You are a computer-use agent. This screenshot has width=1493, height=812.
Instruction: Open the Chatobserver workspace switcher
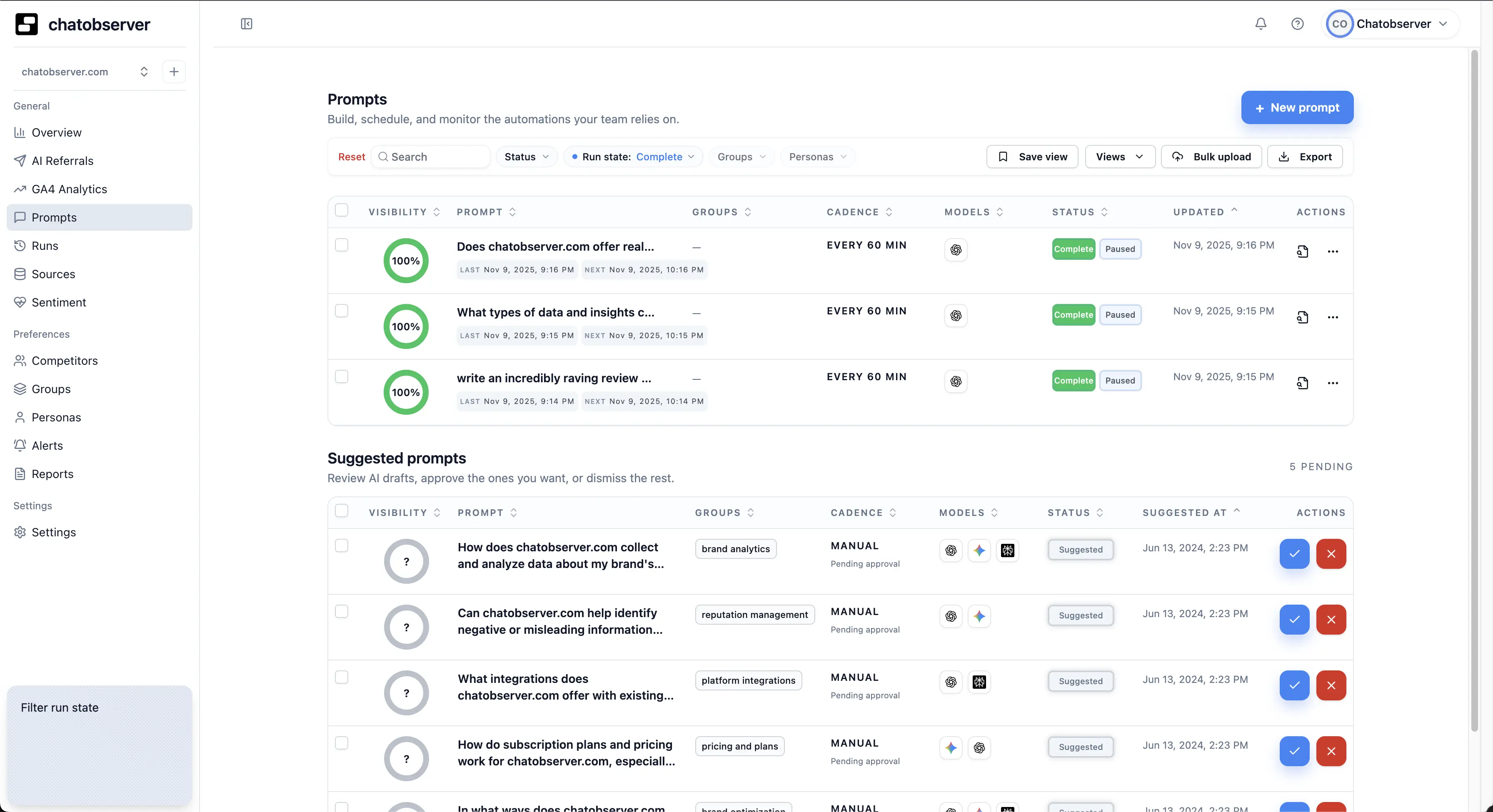coord(1391,24)
